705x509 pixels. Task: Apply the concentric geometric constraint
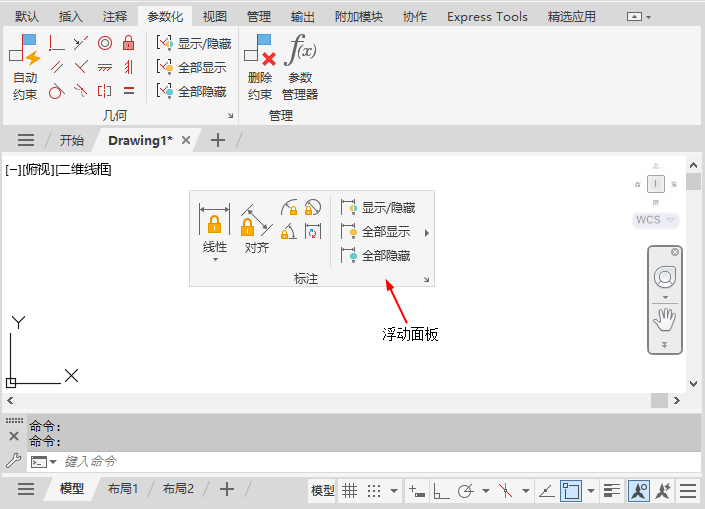(x=104, y=43)
